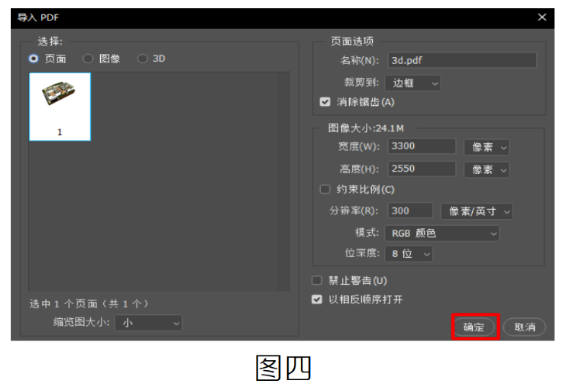Select the 图像 radio button
562x391 pixels.
tap(88, 58)
